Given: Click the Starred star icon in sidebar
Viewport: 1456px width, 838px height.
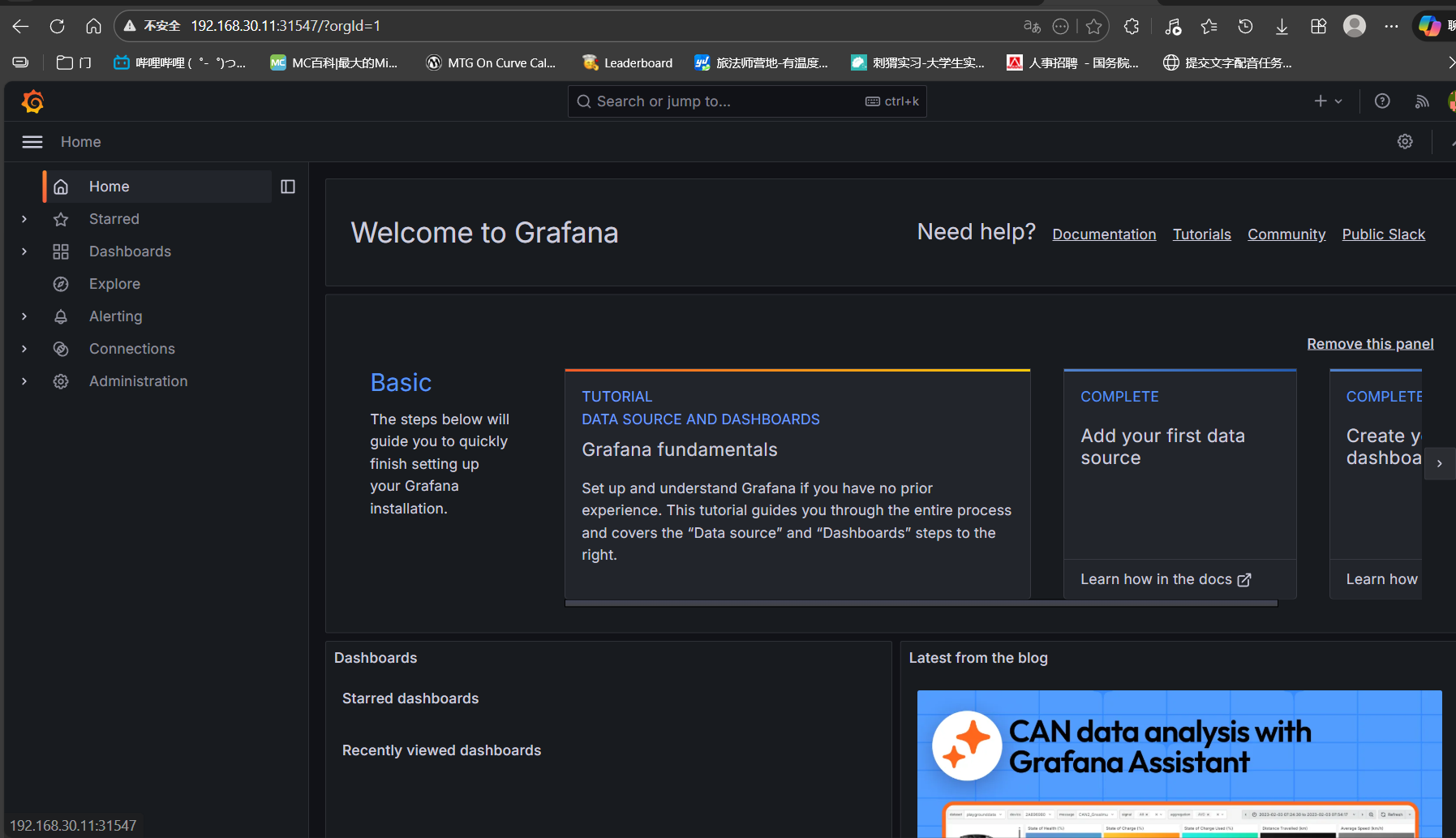Looking at the screenshot, I should [61, 219].
